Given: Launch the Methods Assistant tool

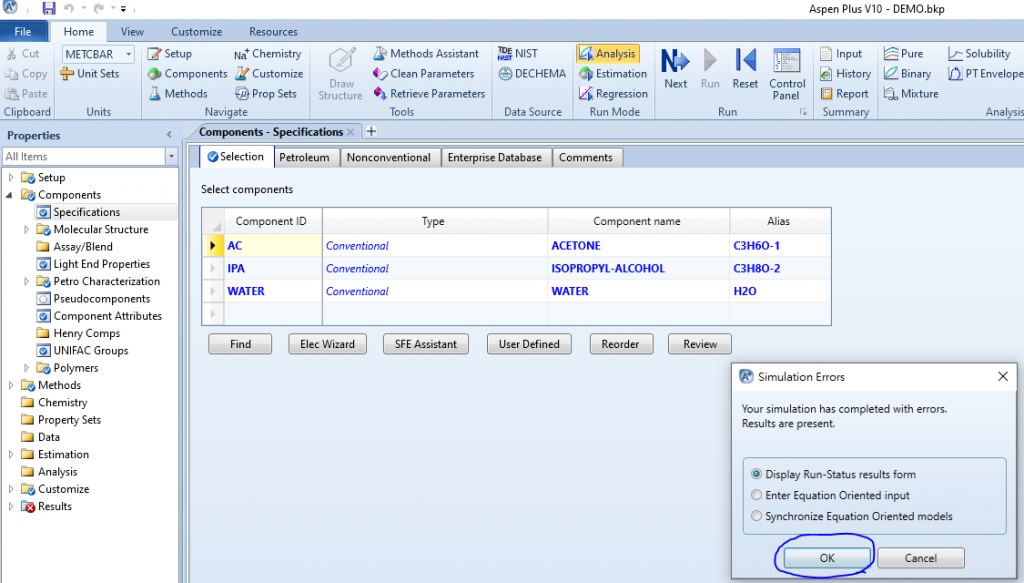Looking at the screenshot, I should 426,54.
